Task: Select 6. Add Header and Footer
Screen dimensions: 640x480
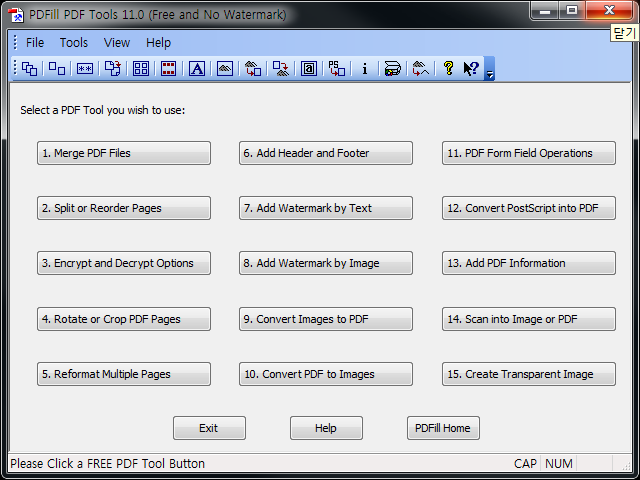Action: click(x=326, y=153)
